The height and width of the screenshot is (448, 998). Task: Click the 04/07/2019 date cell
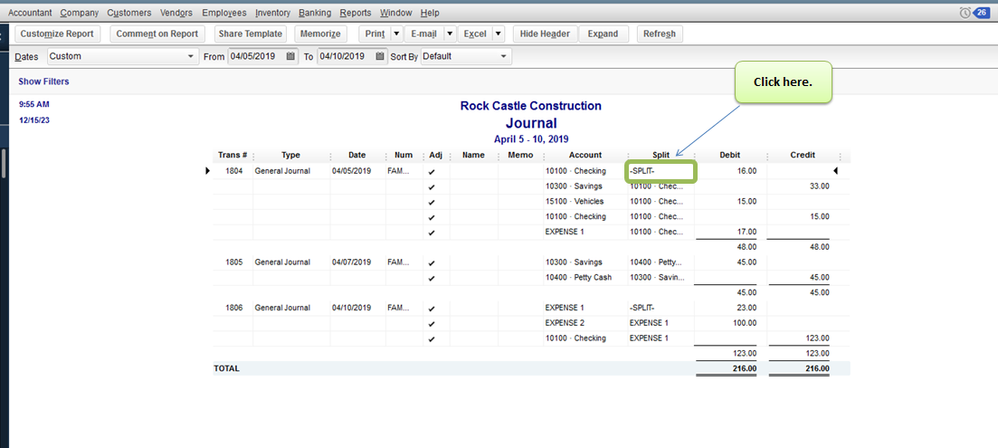click(x=351, y=262)
